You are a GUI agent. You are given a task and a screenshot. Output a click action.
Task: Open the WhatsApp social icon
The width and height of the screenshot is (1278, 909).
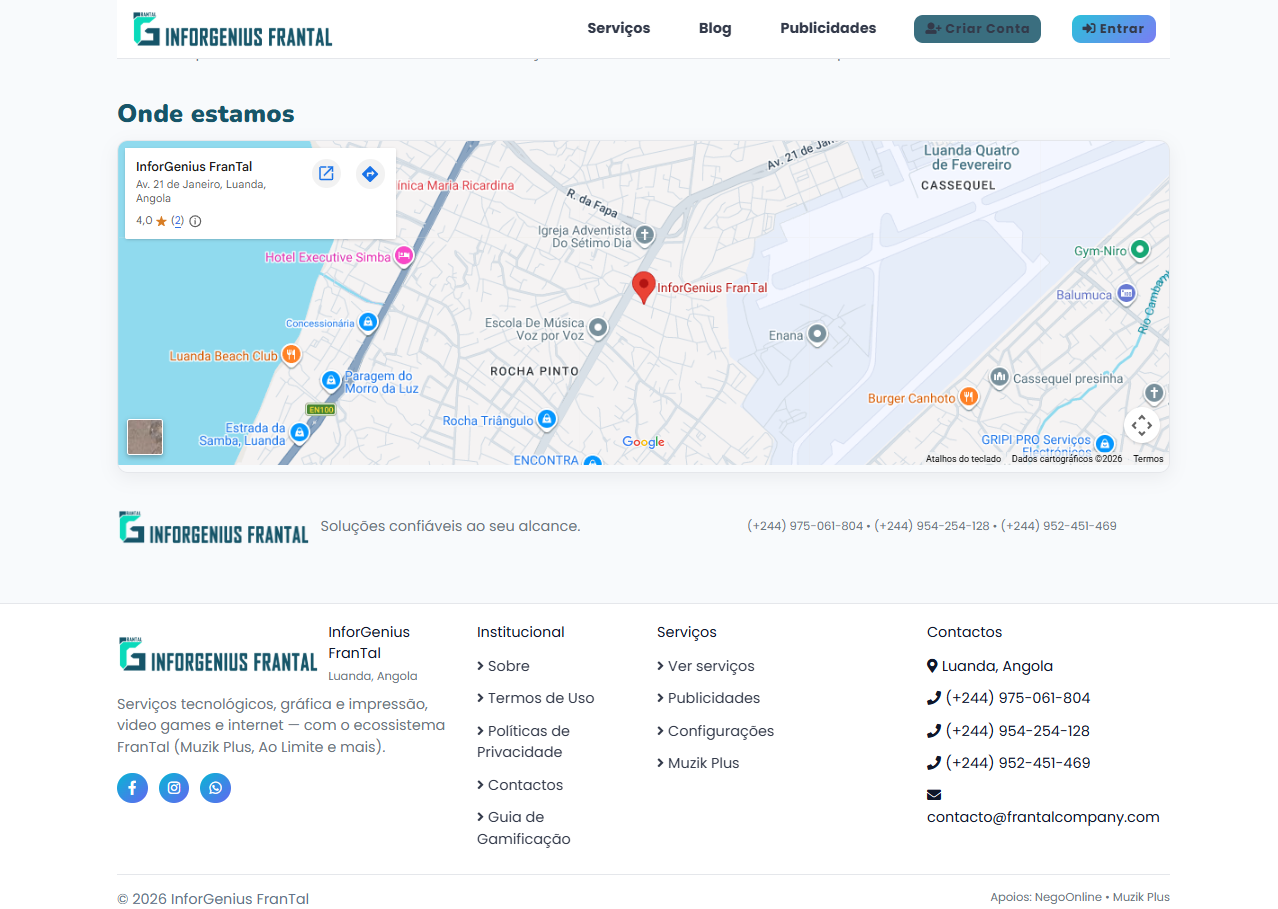(x=215, y=788)
